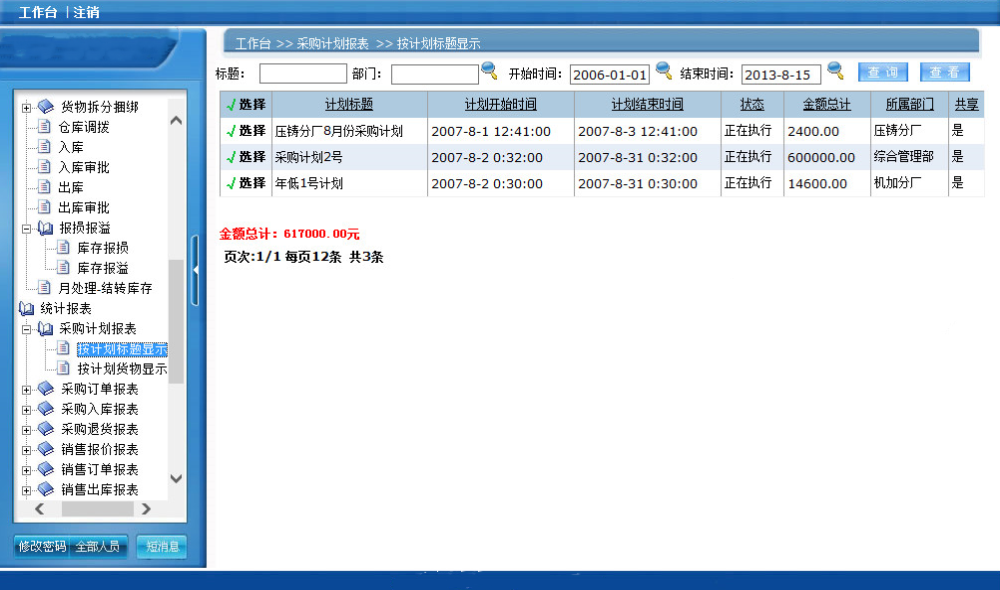
Task: Focus the 标题 input field
Action: (x=303, y=74)
